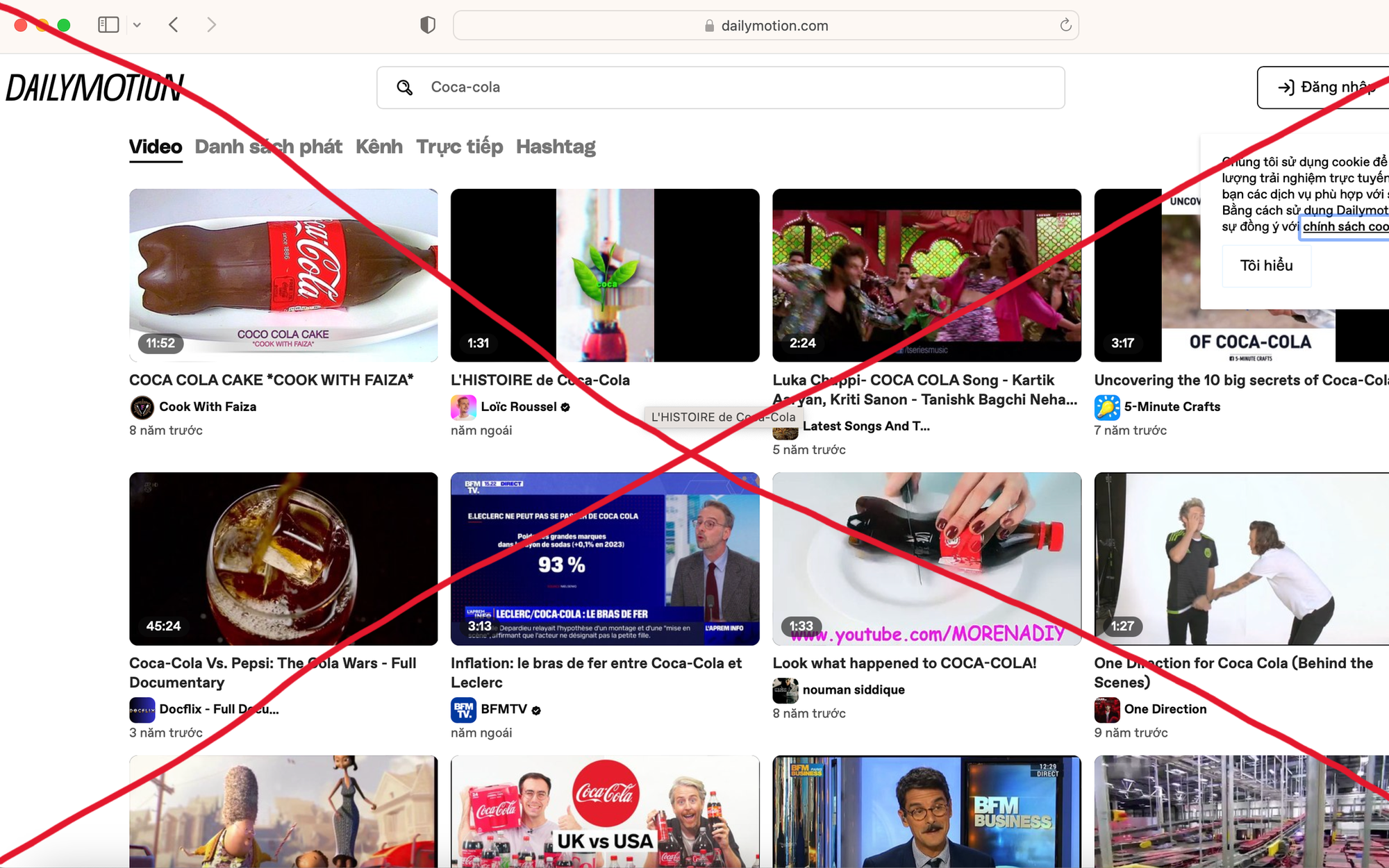Open the Loïc Roussel channel name

(519, 407)
